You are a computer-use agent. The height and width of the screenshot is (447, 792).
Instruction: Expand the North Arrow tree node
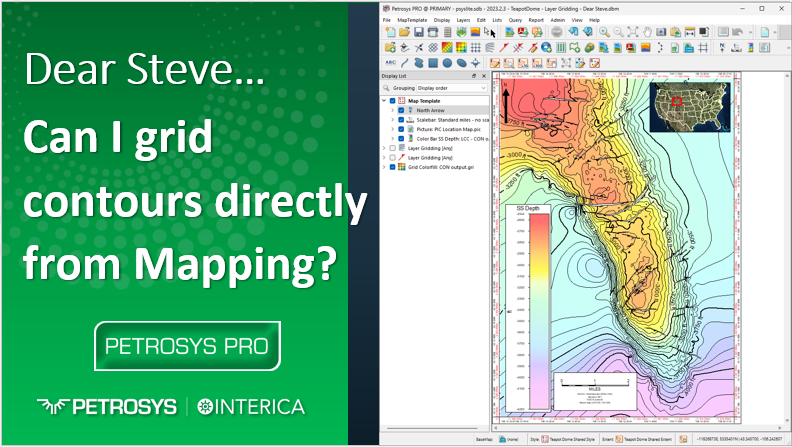click(393, 110)
